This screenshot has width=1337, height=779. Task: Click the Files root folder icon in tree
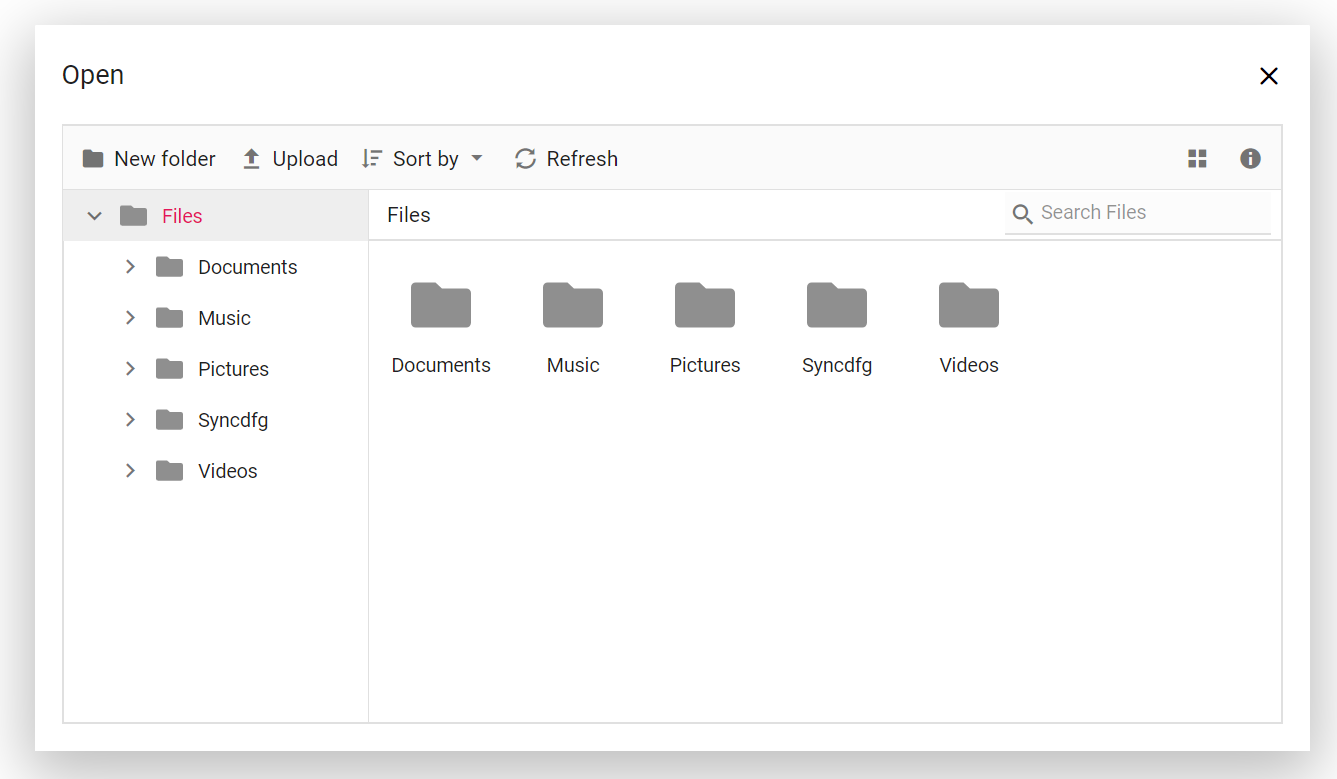(133, 216)
